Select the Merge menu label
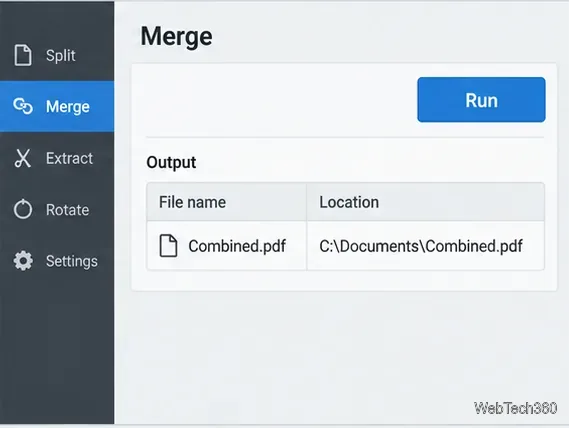Image resolution: width=569 pixels, height=428 pixels. (x=67, y=107)
